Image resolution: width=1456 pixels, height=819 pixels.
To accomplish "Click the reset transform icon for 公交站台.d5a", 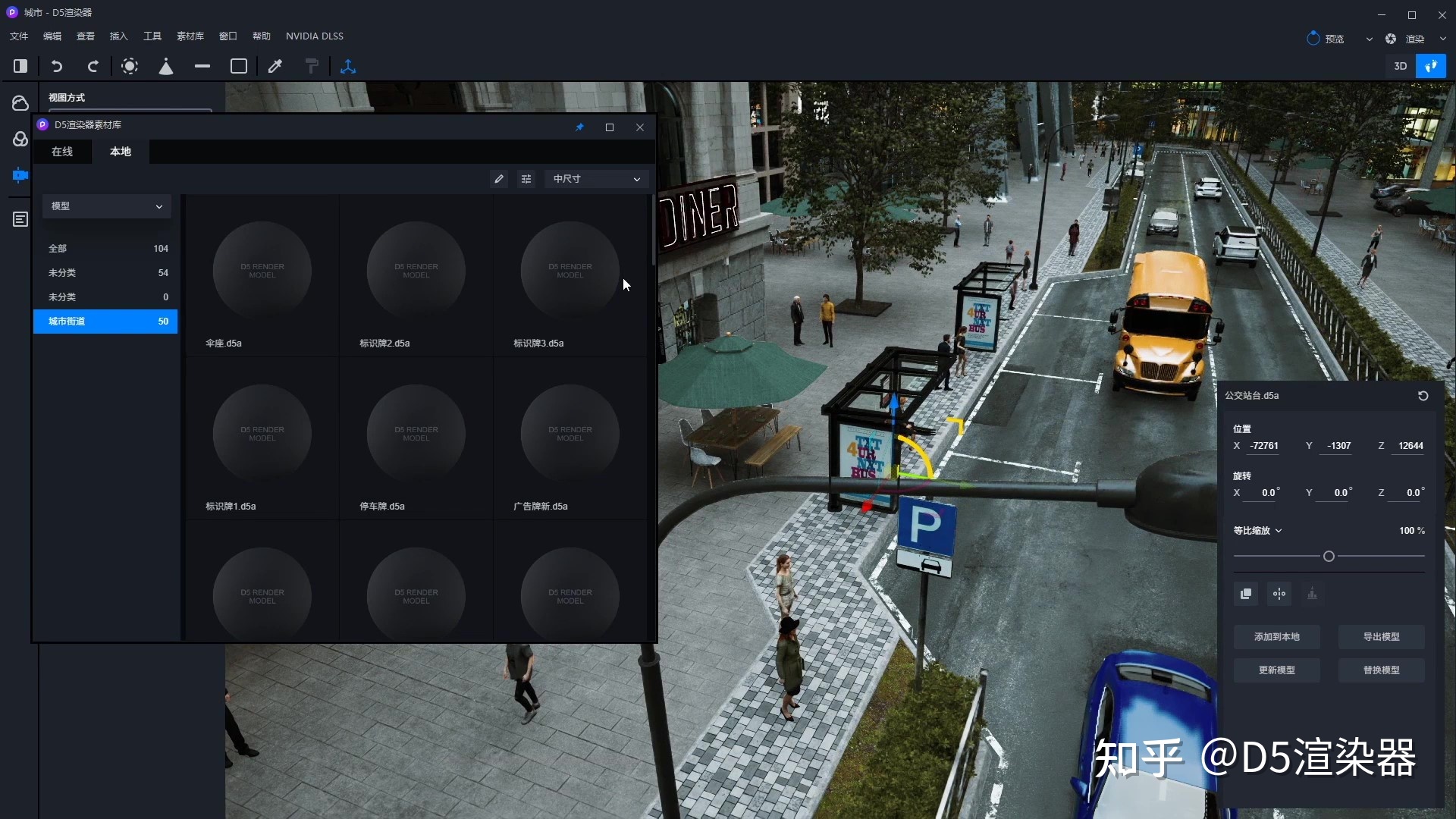I will (1423, 396).
